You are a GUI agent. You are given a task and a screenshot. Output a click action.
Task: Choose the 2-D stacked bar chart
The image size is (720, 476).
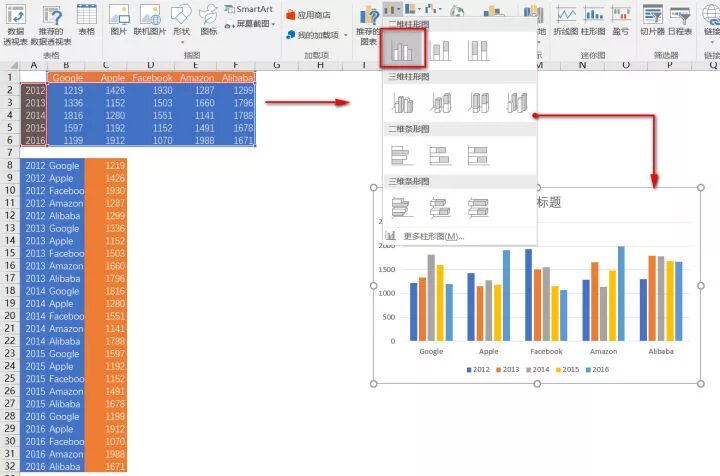point(440,155)
